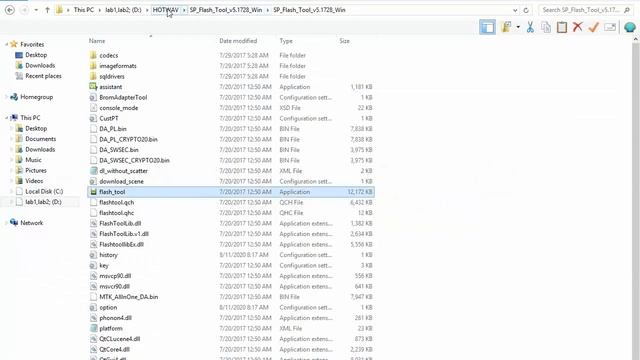This screenshot has width=640, height=360.
Task: Select the MTK_AllInOne_DA.bin file
Action: coord(231,297)
